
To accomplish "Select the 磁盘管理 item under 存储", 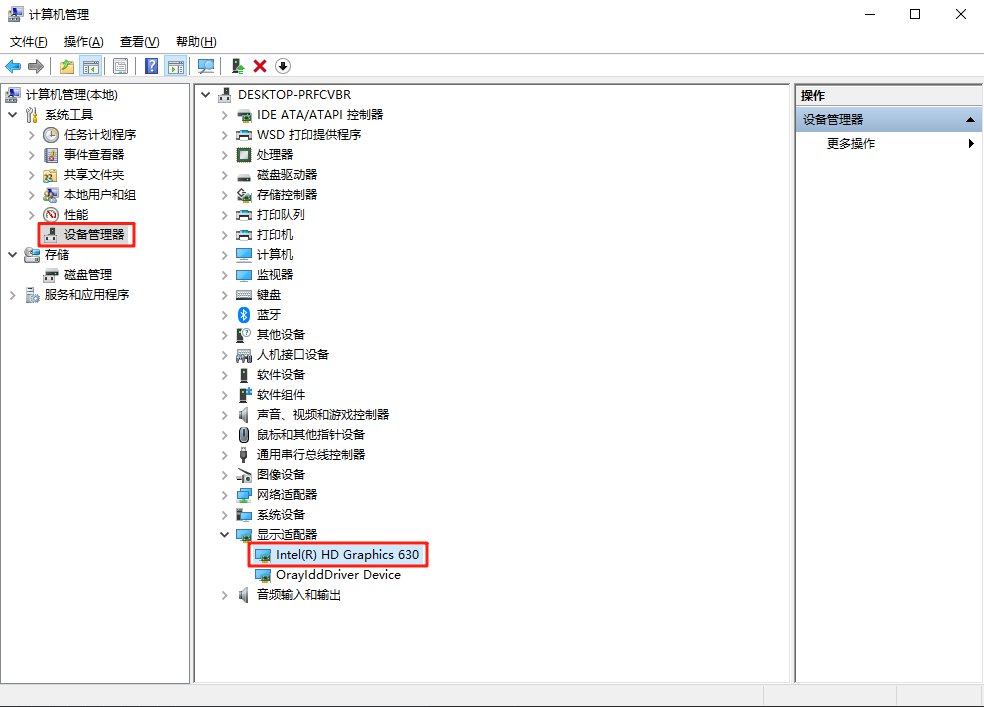I will click(x=88, y=275).
